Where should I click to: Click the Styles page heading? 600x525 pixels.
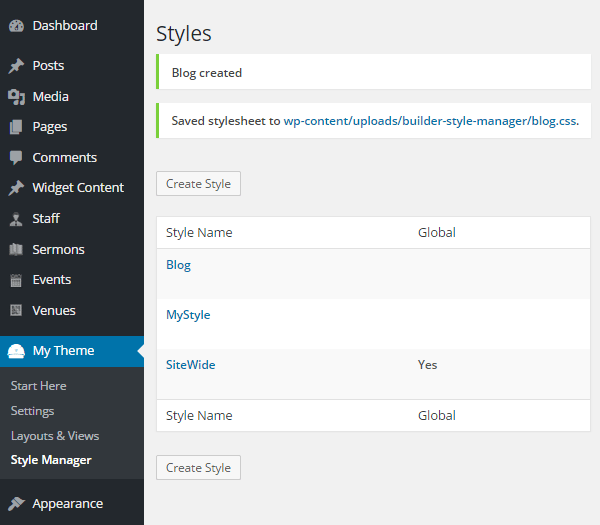pyautogui.click(x=184, y=34)
